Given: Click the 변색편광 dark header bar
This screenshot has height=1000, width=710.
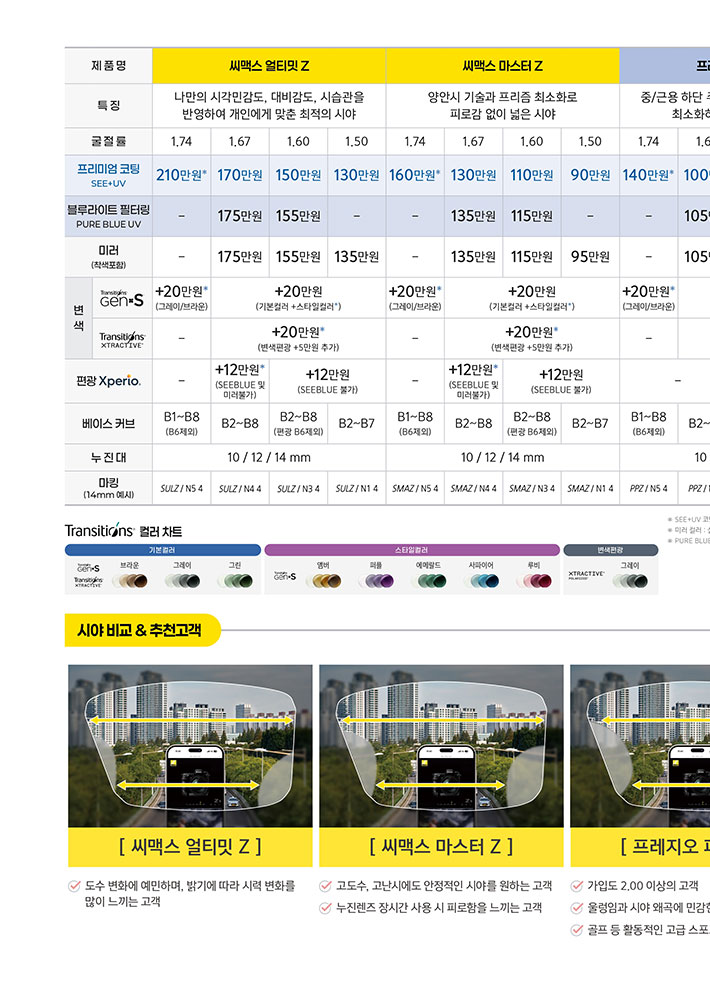Looking at the screenshot, I should point(610,550).
